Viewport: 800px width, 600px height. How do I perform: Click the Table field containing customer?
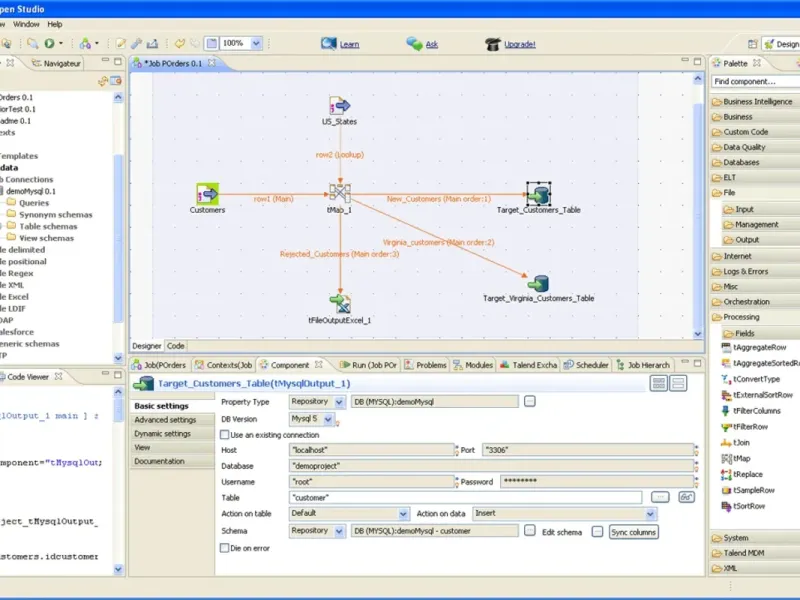point(465,497)
